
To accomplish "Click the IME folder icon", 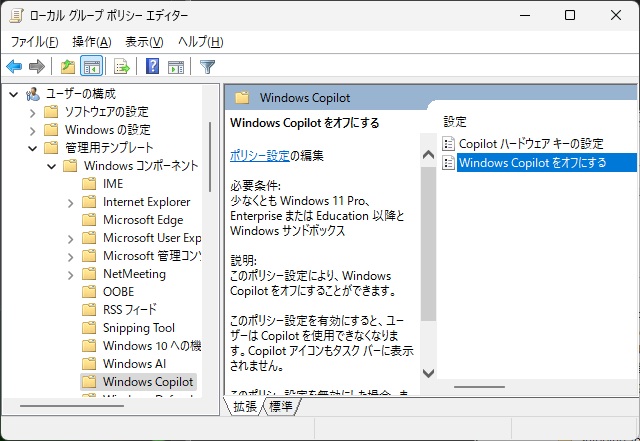I will (x=89, y=184).
